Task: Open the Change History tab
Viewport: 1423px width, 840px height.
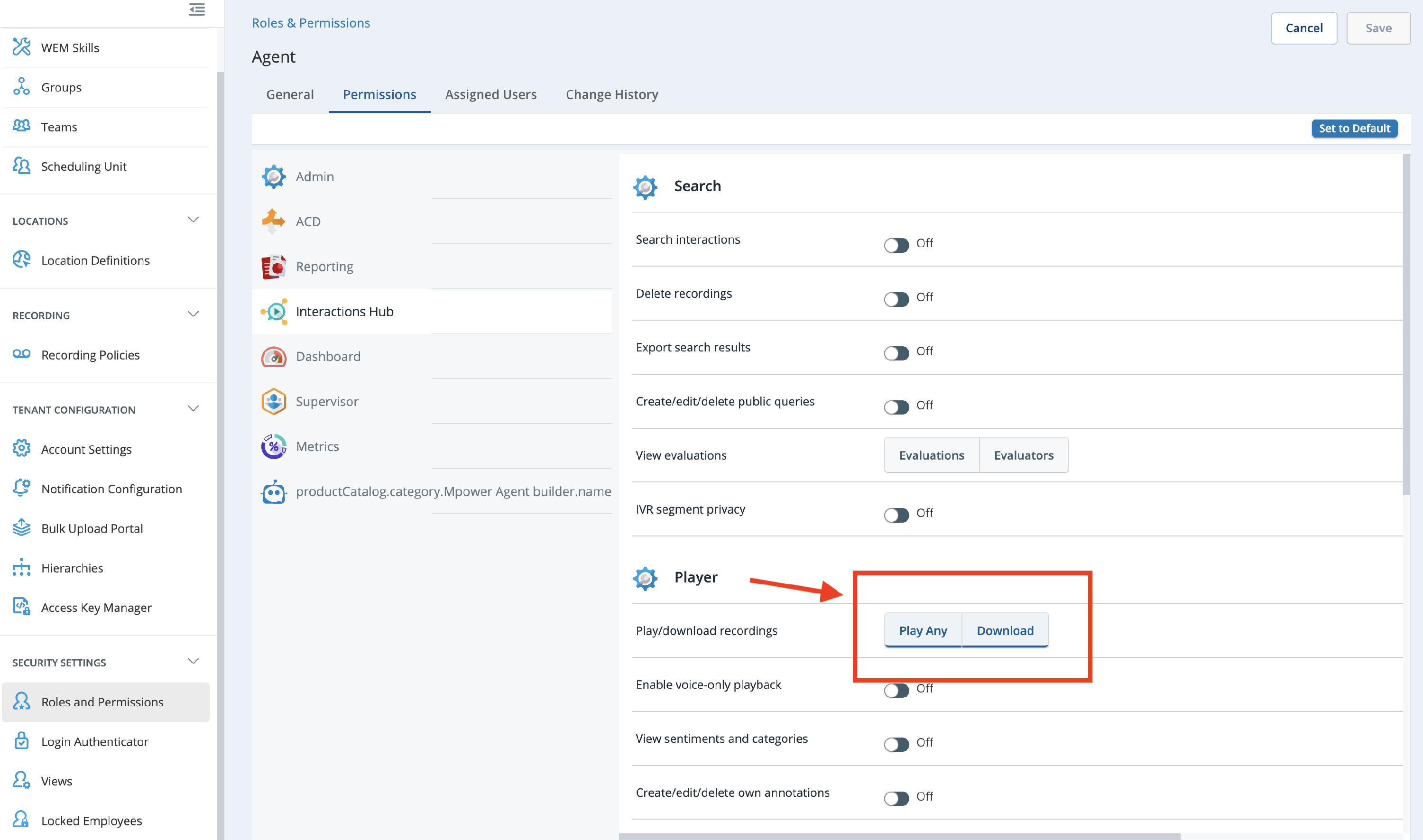Action: (611, 94)
